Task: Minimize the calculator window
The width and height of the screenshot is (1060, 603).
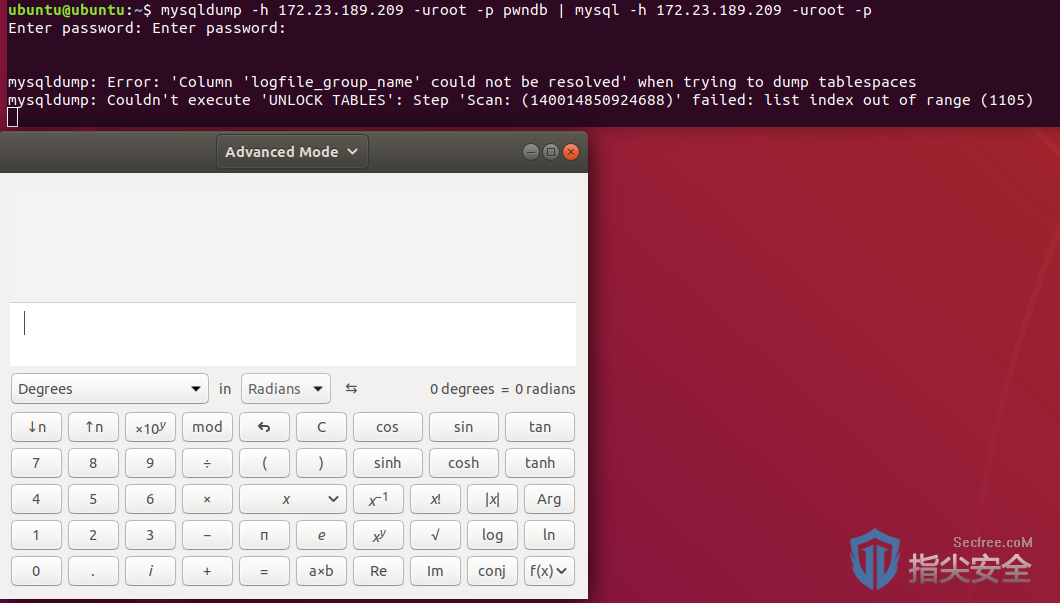Action: point(531,151)
